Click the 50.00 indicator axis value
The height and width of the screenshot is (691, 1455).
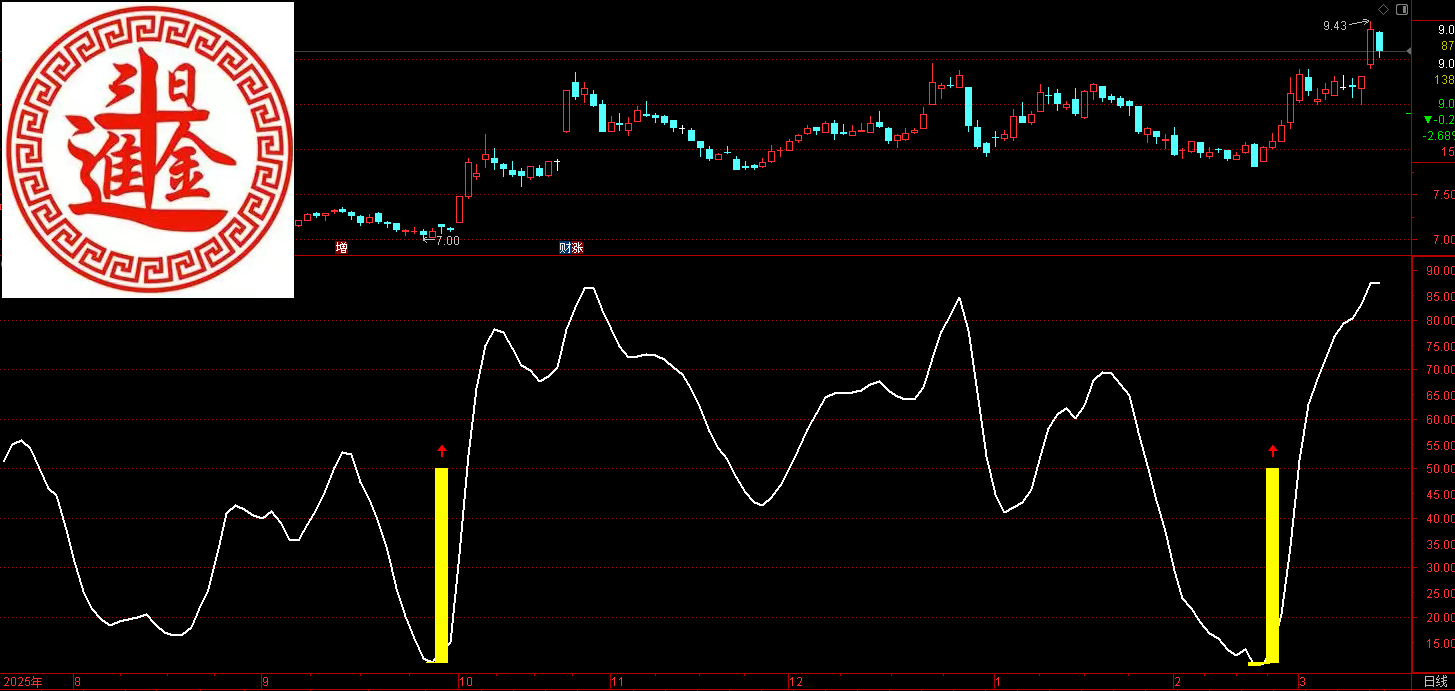pos(1440,469)
